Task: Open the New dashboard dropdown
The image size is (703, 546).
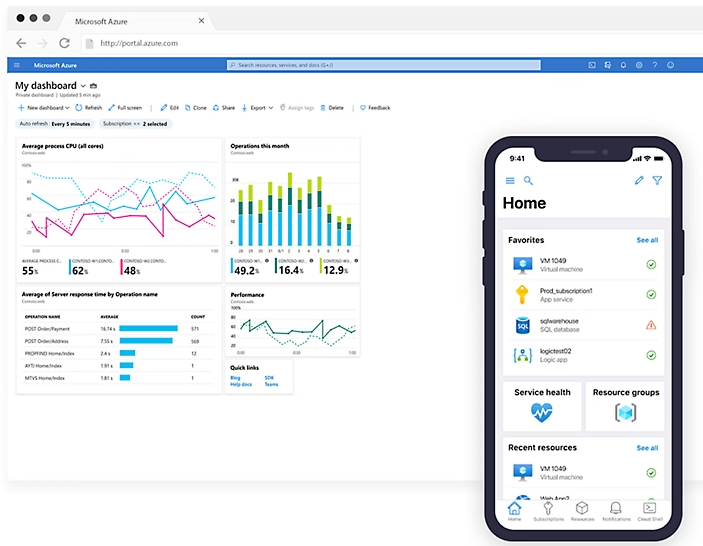Action: point(43,108)
